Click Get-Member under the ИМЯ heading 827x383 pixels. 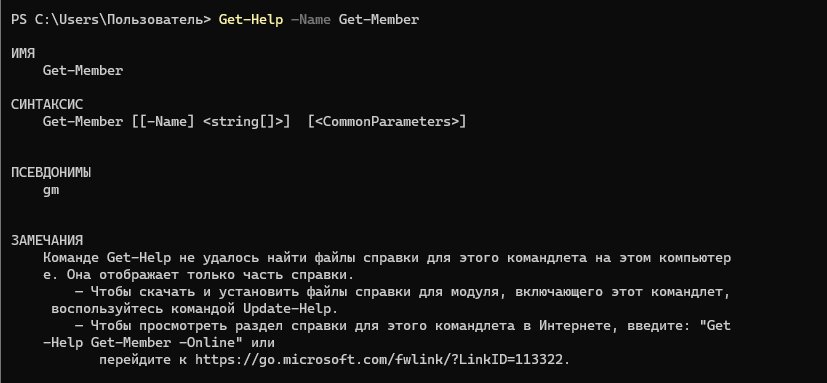click(83, 71)
